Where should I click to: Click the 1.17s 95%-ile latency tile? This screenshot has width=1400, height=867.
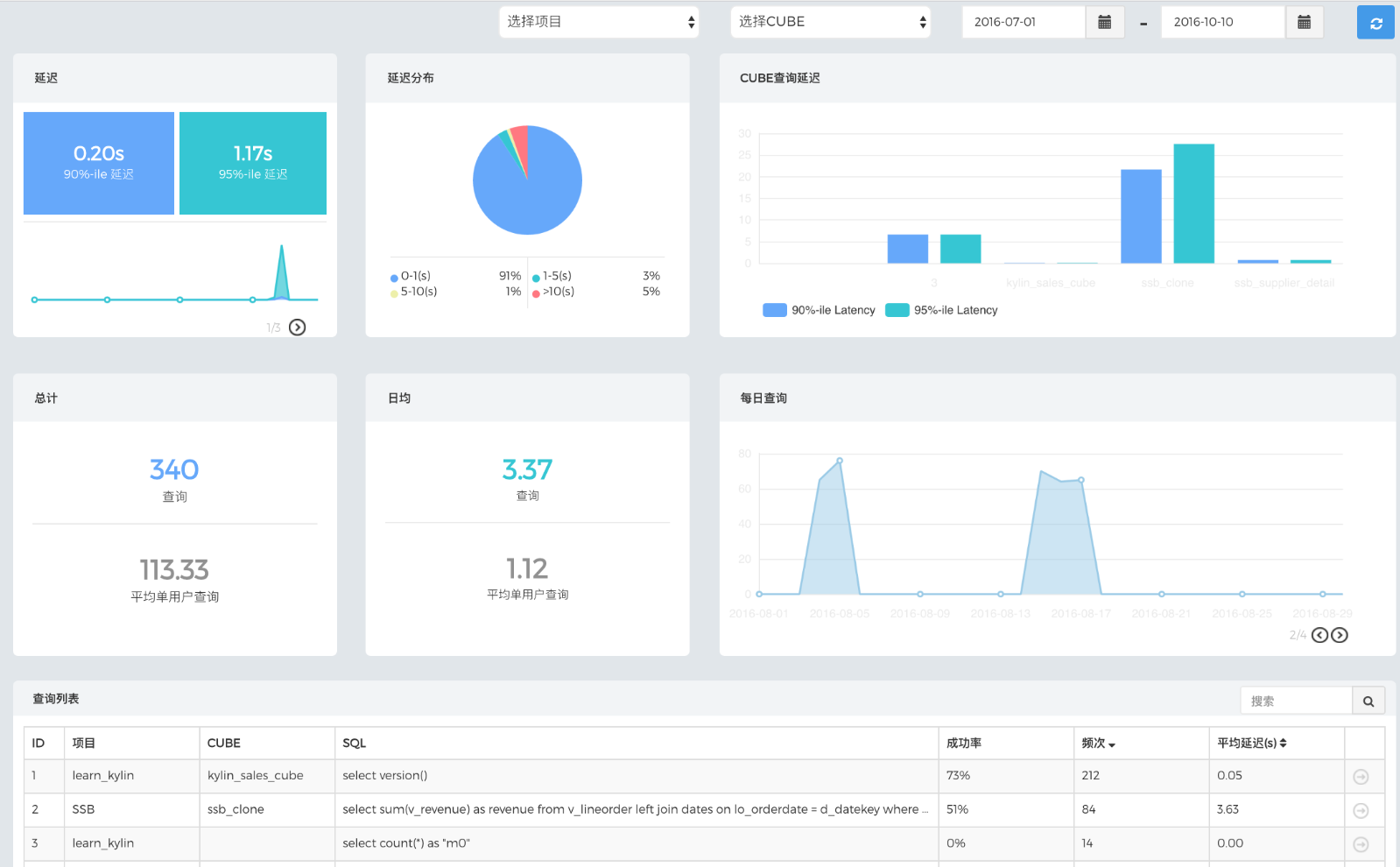tap(253, 163)
